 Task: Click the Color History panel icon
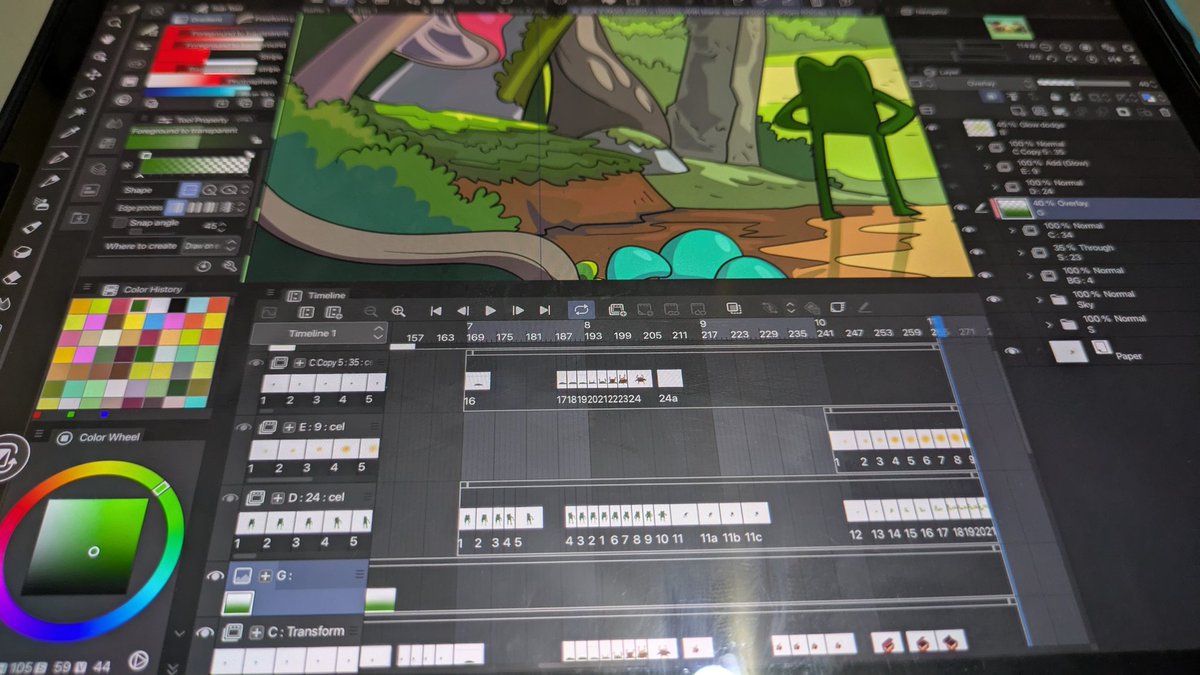pyautogui.click(x=109, y=290)
